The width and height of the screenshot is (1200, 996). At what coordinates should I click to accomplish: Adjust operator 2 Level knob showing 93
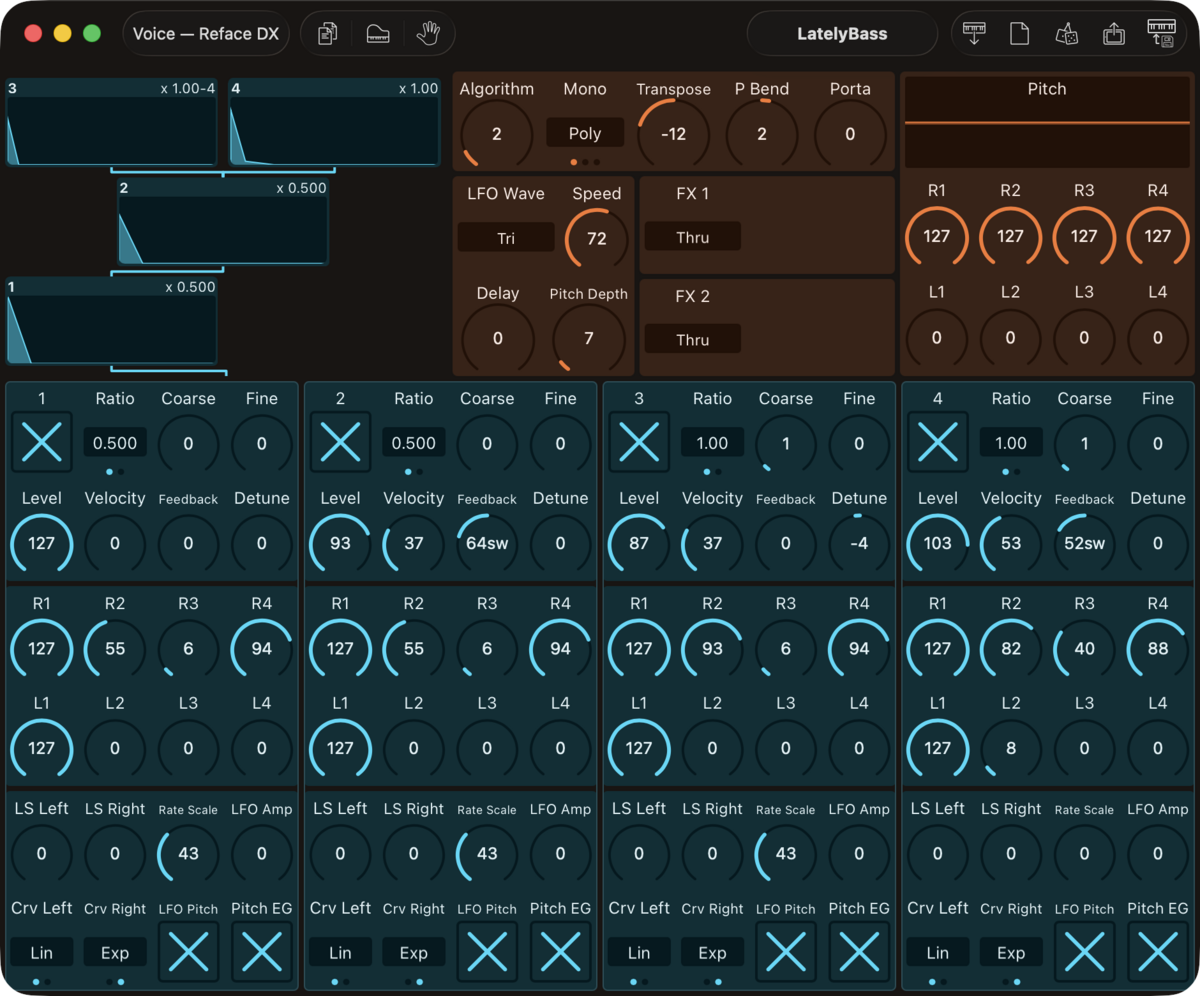click(340, 544)
